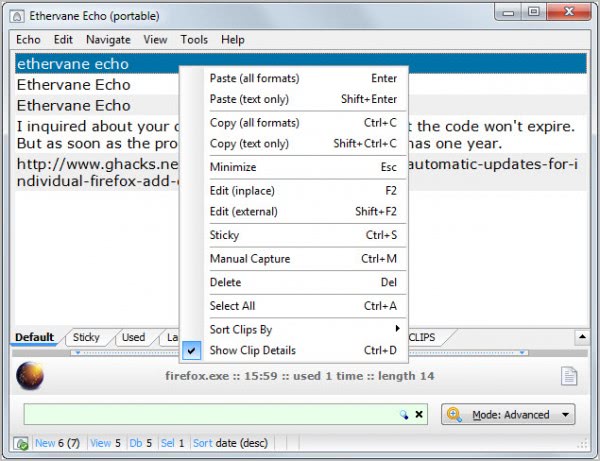Open the Tools menu
Viewport: 600px width, 461px height.
(194, 39)
